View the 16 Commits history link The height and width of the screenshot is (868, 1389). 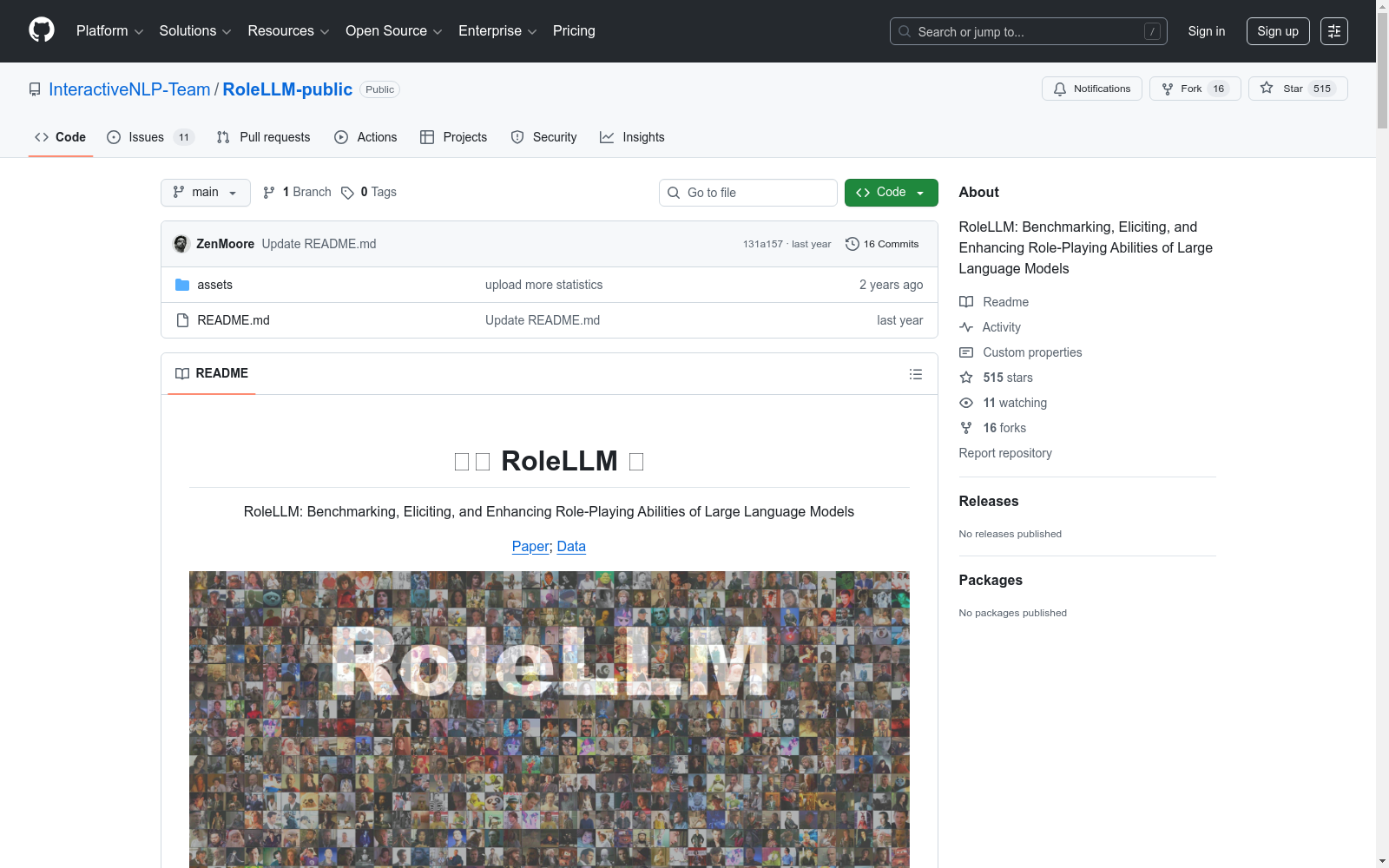pos(882,244)
